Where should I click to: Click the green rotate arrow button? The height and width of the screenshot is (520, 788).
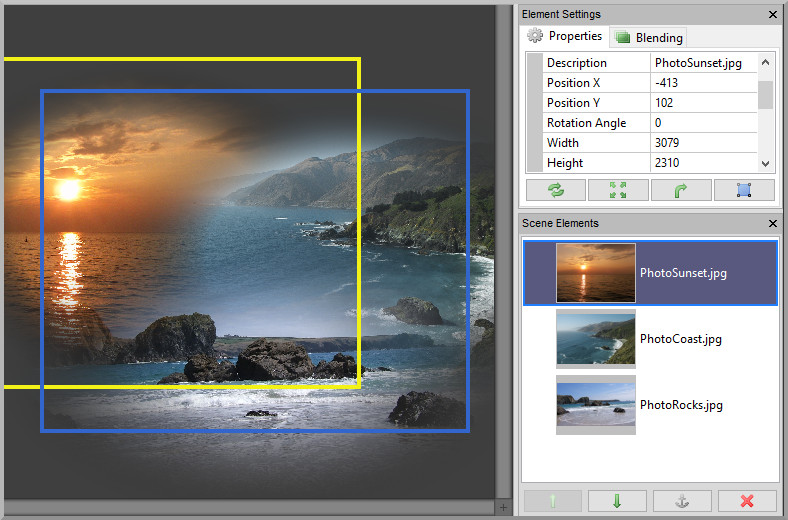coord(681,190)
